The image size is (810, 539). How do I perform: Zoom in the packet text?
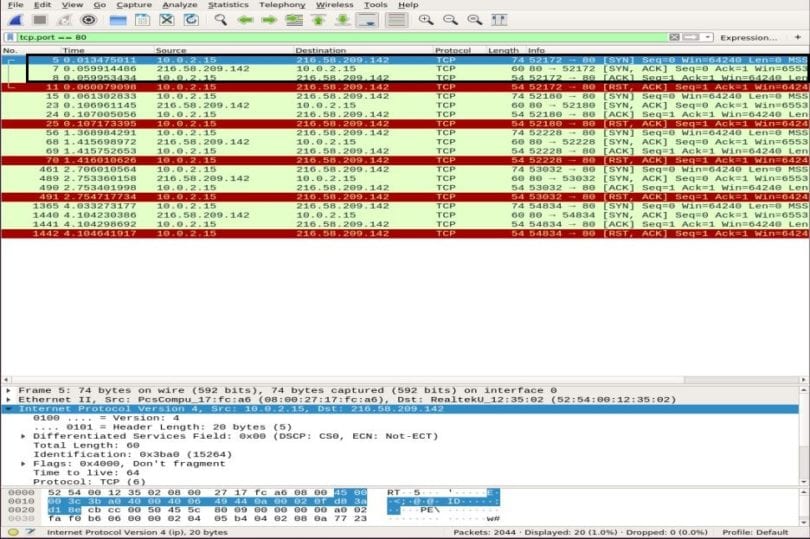point(426,20)
